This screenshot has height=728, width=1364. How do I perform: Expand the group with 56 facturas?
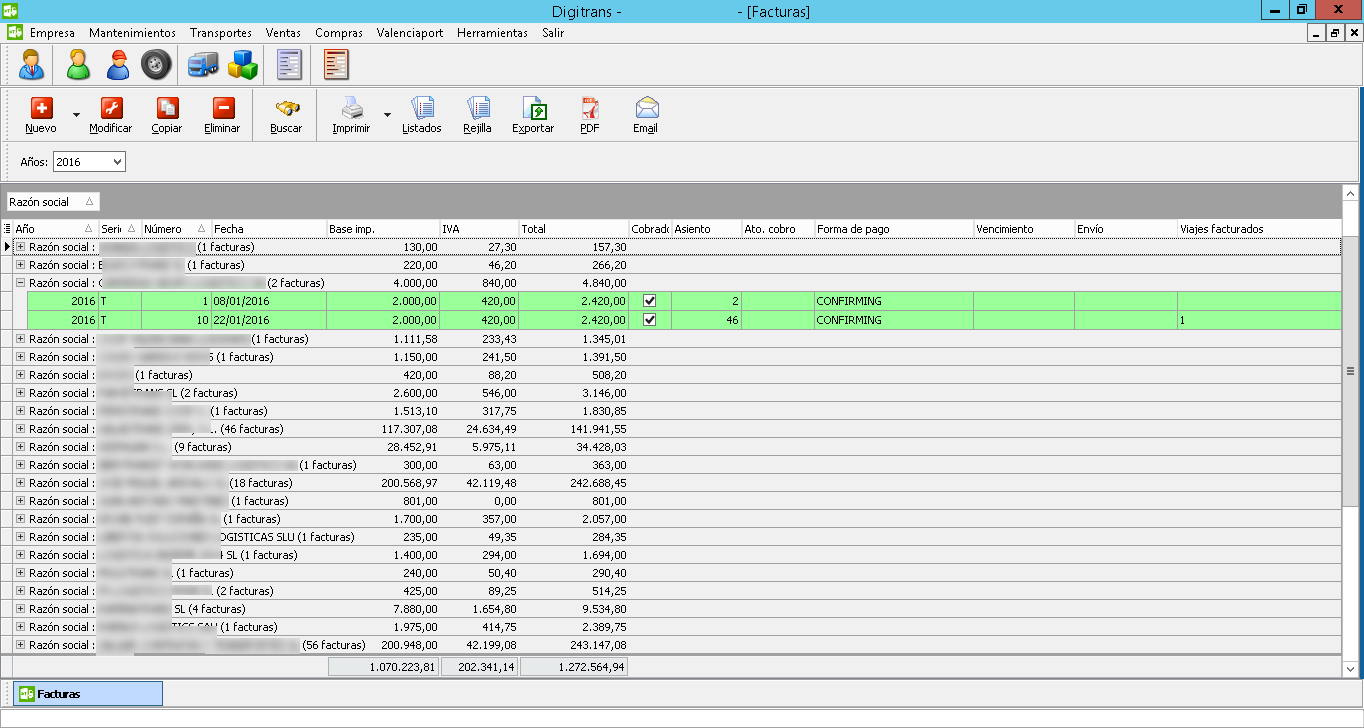pyautogui.click(x=20, y=645)
